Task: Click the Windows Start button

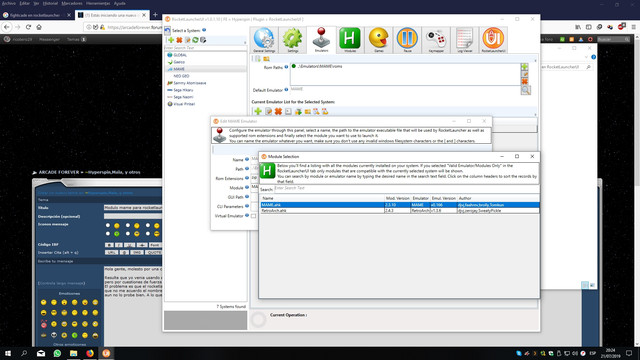Action: click(x=8, y=353)
